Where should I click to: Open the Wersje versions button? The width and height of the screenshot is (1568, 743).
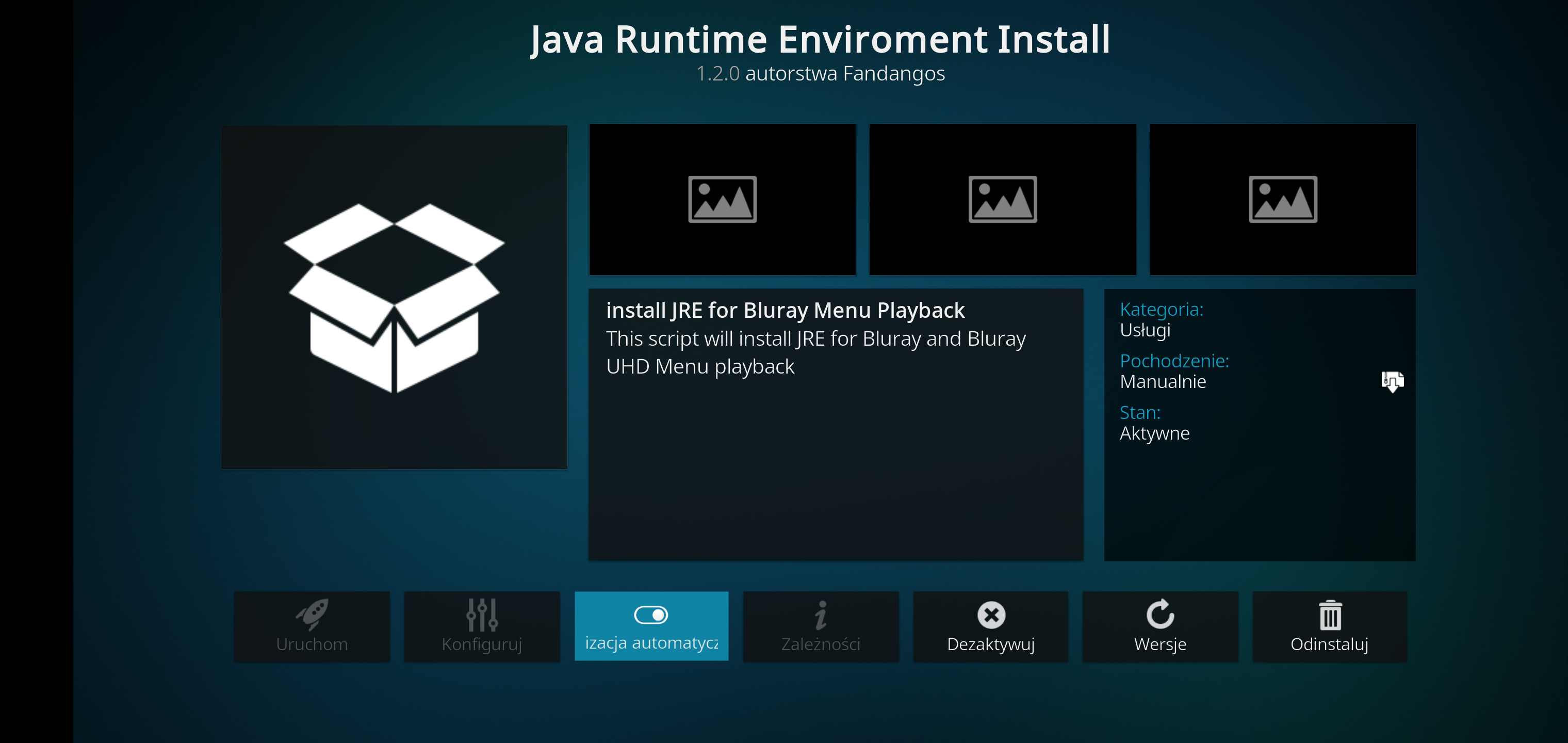(x=1160, y=626)
